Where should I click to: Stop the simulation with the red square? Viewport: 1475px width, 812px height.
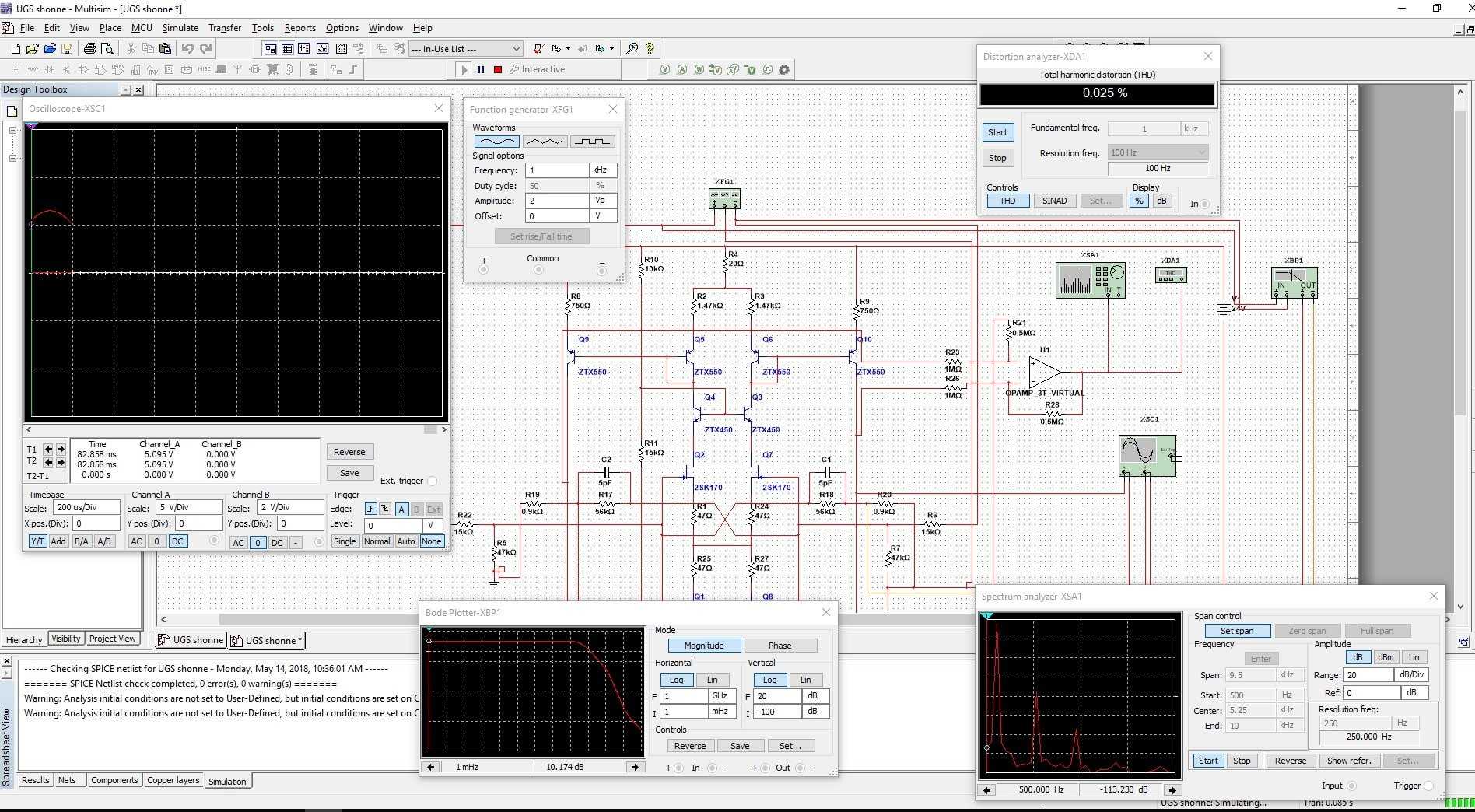tap(498, 69)
